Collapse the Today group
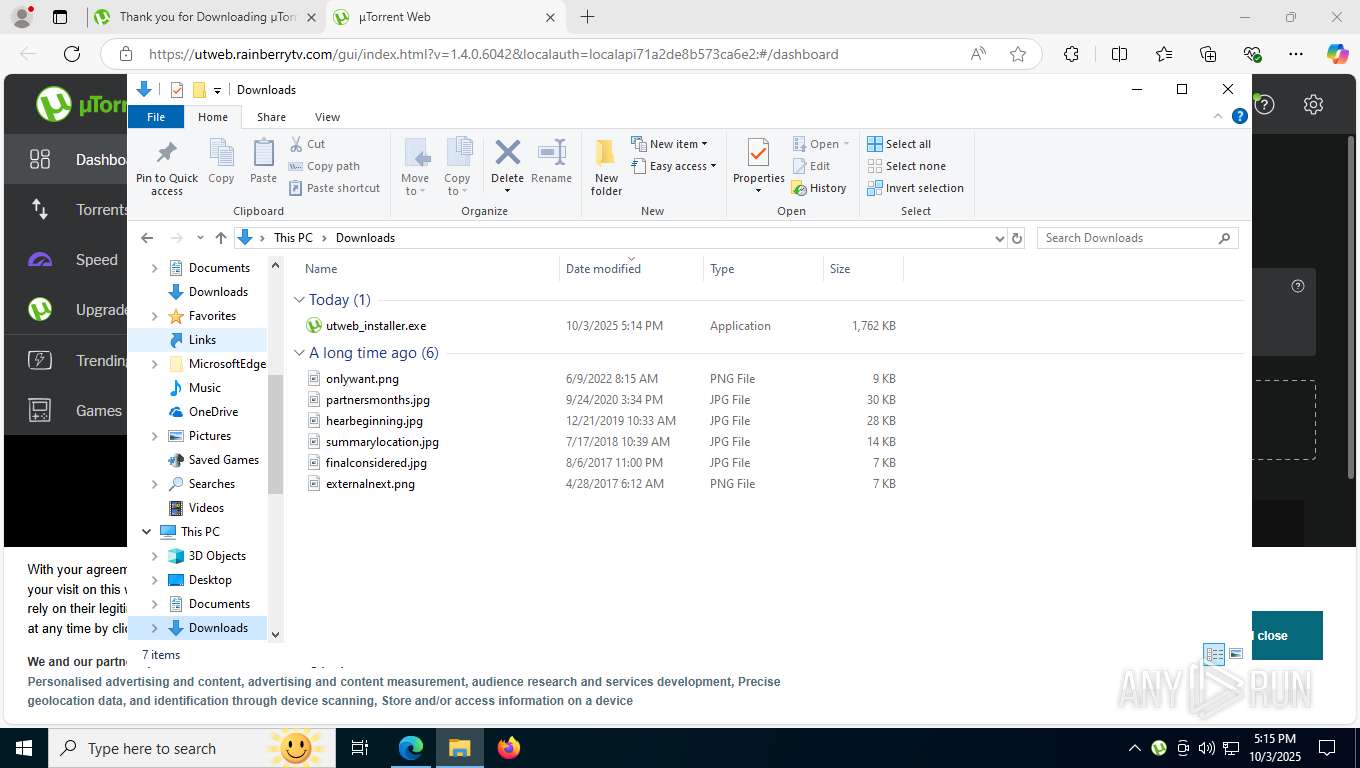The width and height of the screenshot is (1360, 768). (x=299, y=300)
